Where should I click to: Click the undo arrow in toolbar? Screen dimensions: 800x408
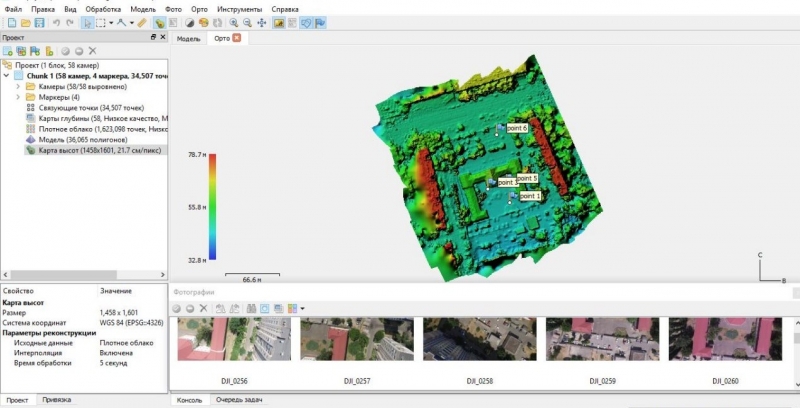55,22
